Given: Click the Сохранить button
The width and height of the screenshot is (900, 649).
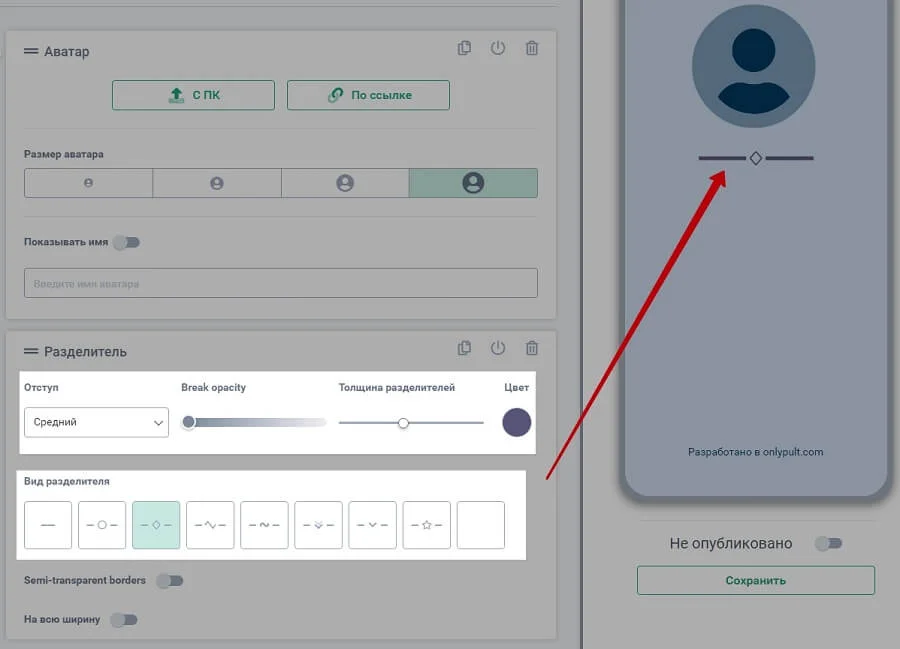Looking at the screenshot, I should (x=755, y=580).
